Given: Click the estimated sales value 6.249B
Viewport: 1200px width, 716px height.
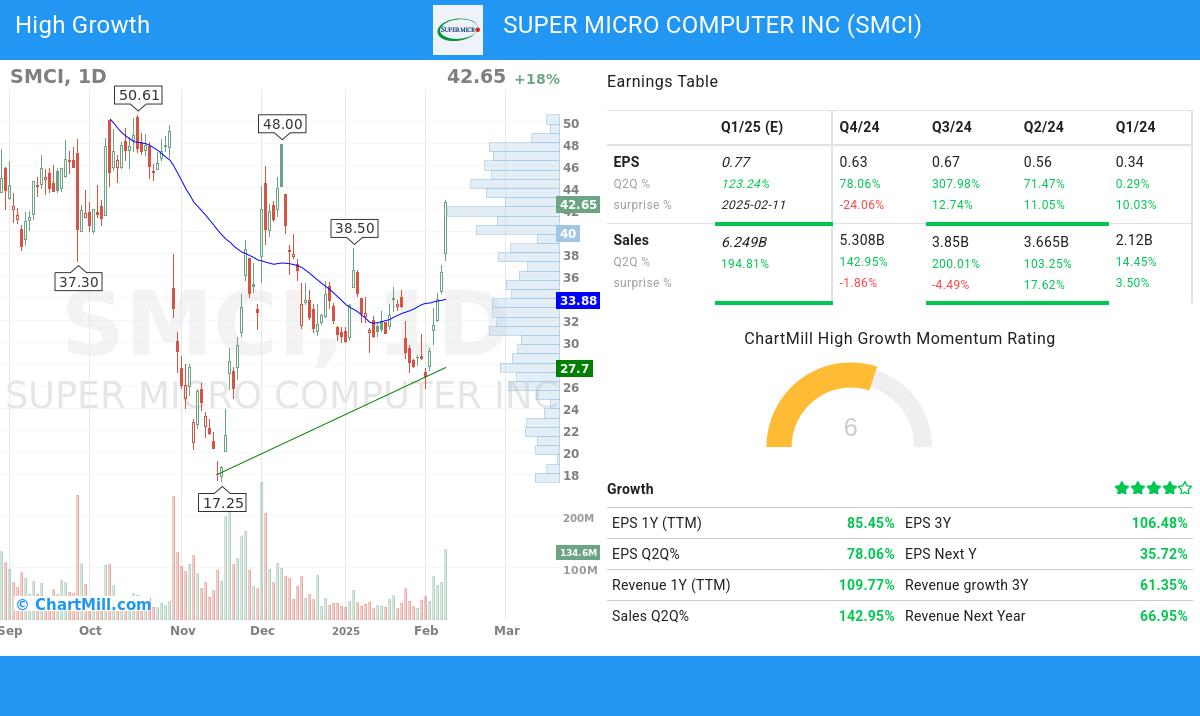Looking at the screenshot, I should click(746, 242).
